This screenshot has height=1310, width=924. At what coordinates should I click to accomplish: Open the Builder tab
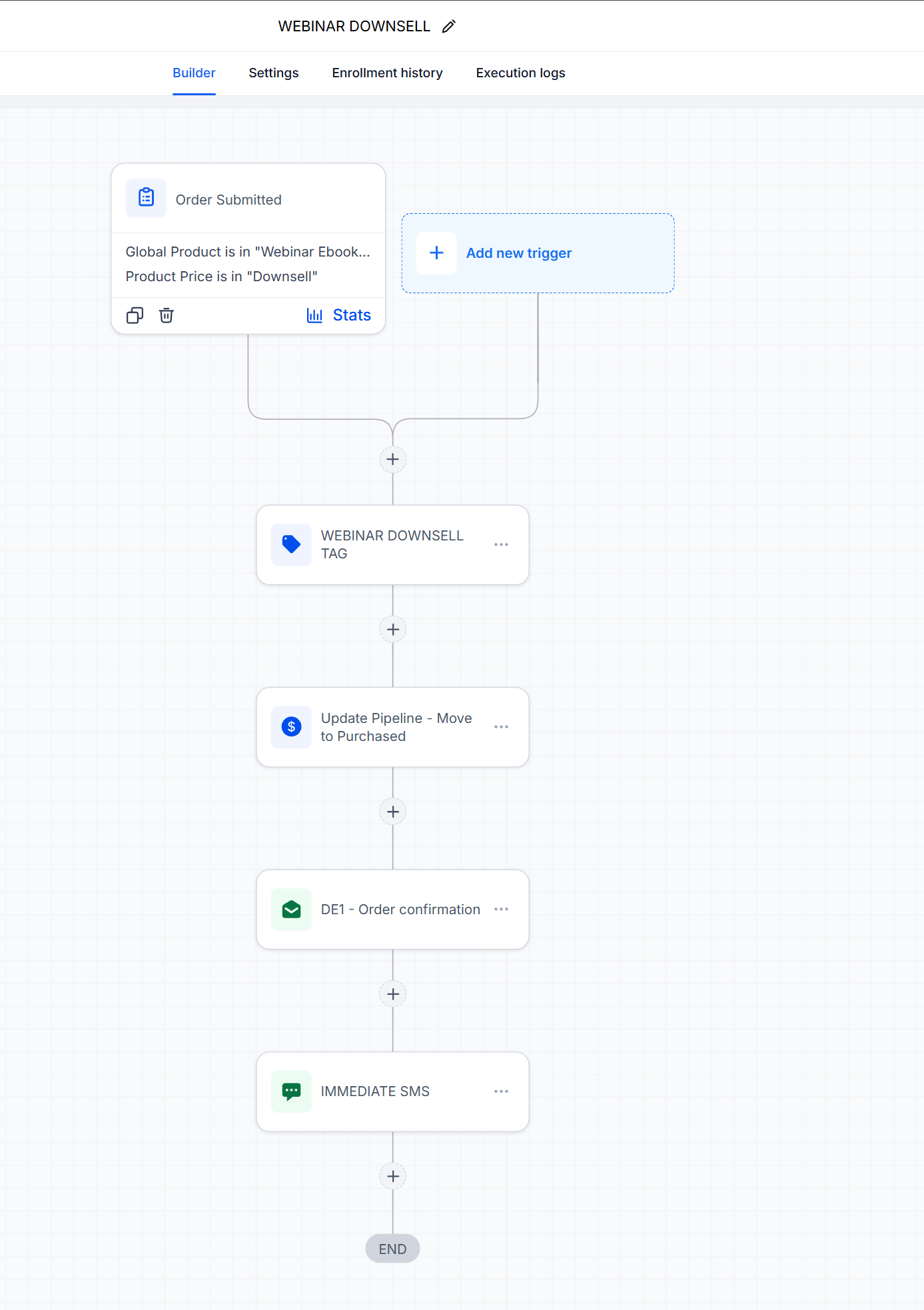point(194,73)
